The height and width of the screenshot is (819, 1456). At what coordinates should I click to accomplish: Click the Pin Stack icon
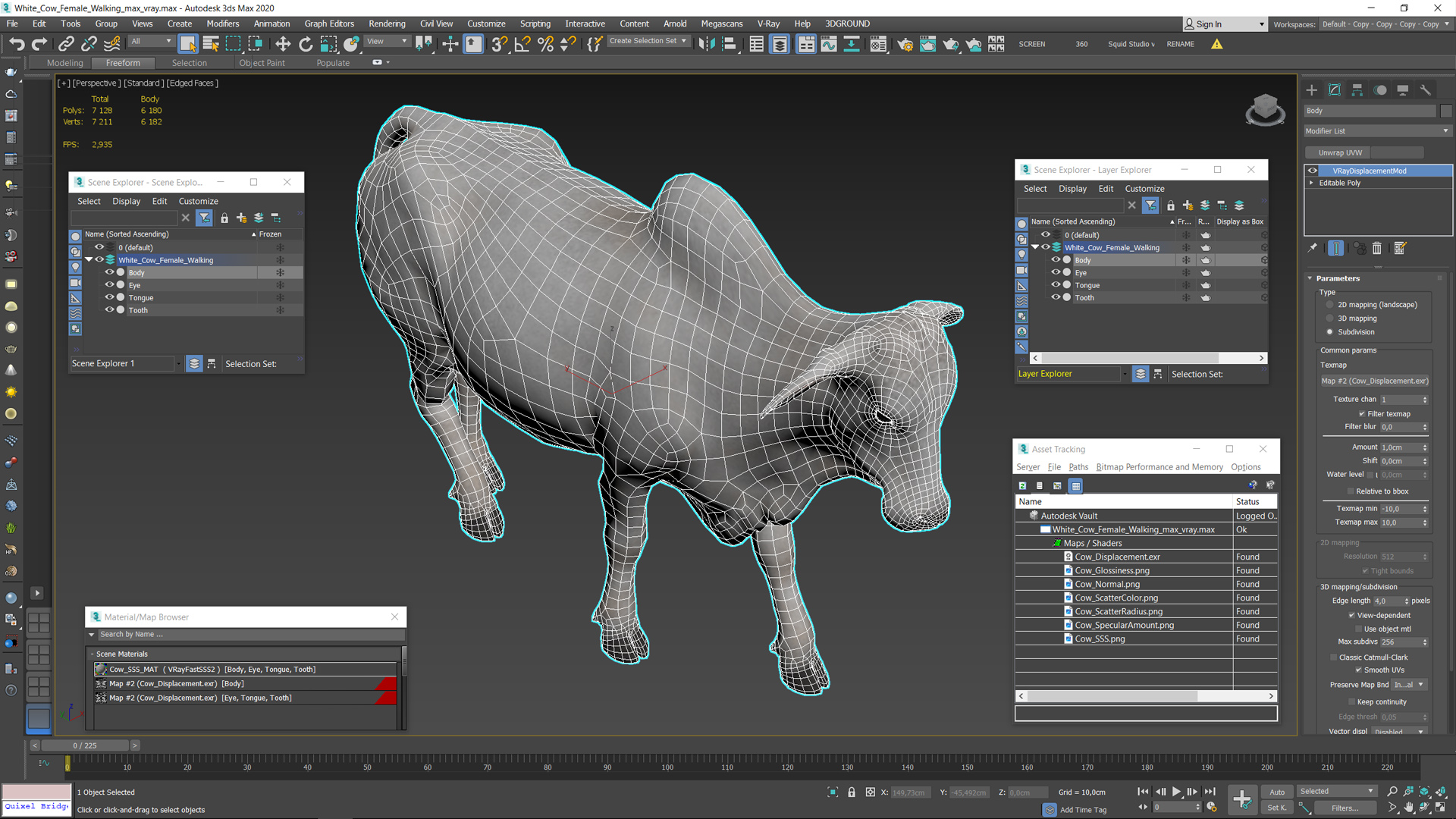pyautogui.click(x=1313, y=248)
